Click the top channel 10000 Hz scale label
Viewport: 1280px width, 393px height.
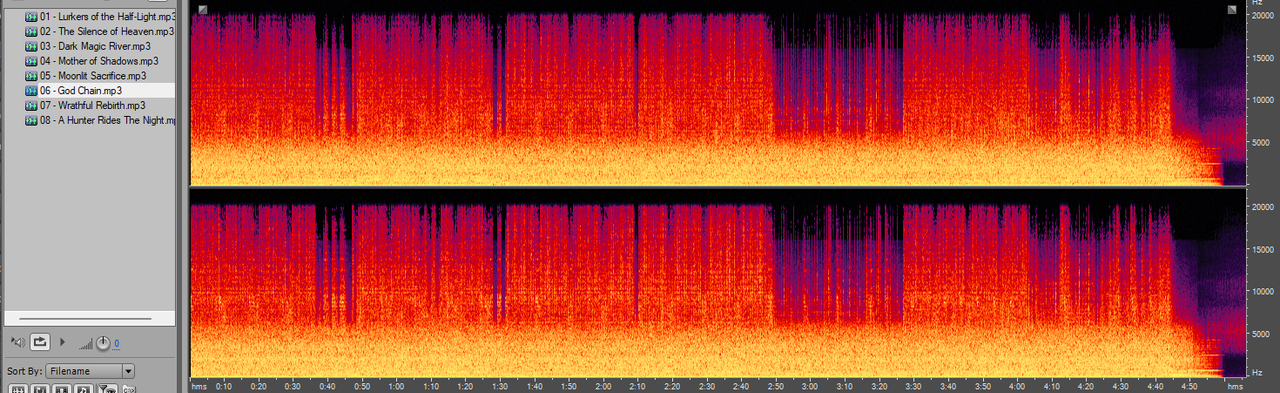pyautogui.click(x=1264, y=100)
